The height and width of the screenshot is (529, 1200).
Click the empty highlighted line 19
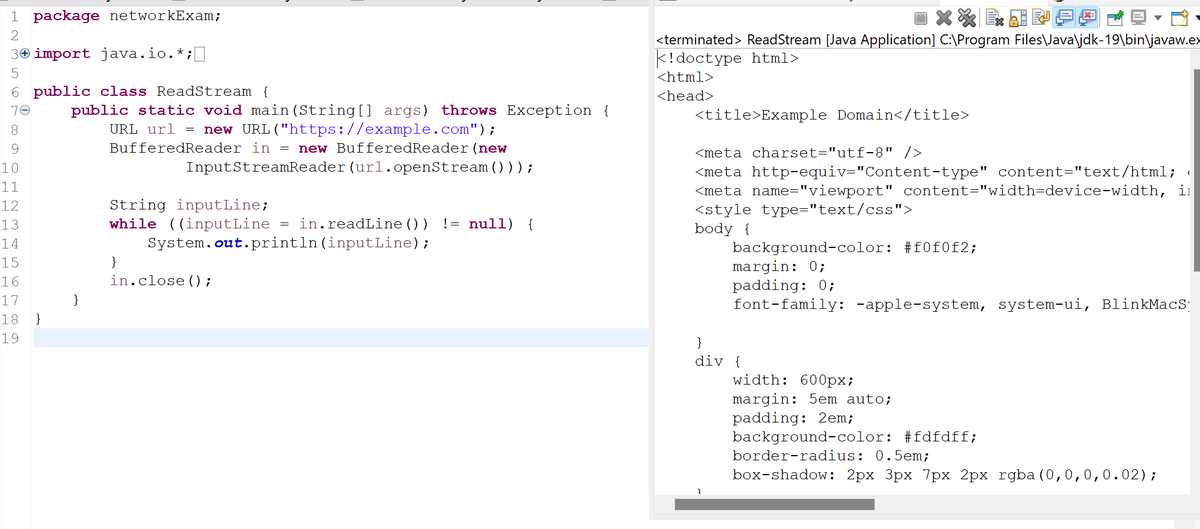340,338
